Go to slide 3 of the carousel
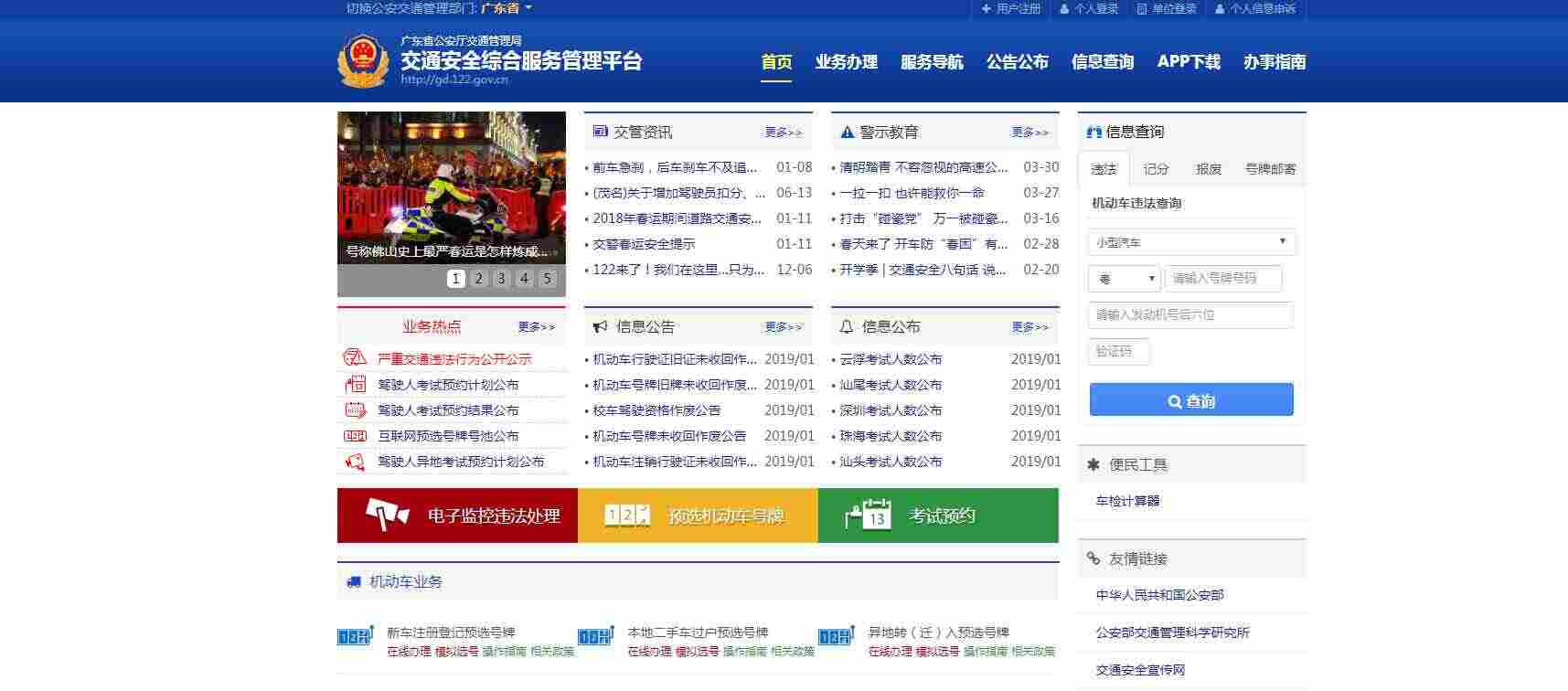Viewport: 1568px width, 691px height. click(x=500, y=279)
